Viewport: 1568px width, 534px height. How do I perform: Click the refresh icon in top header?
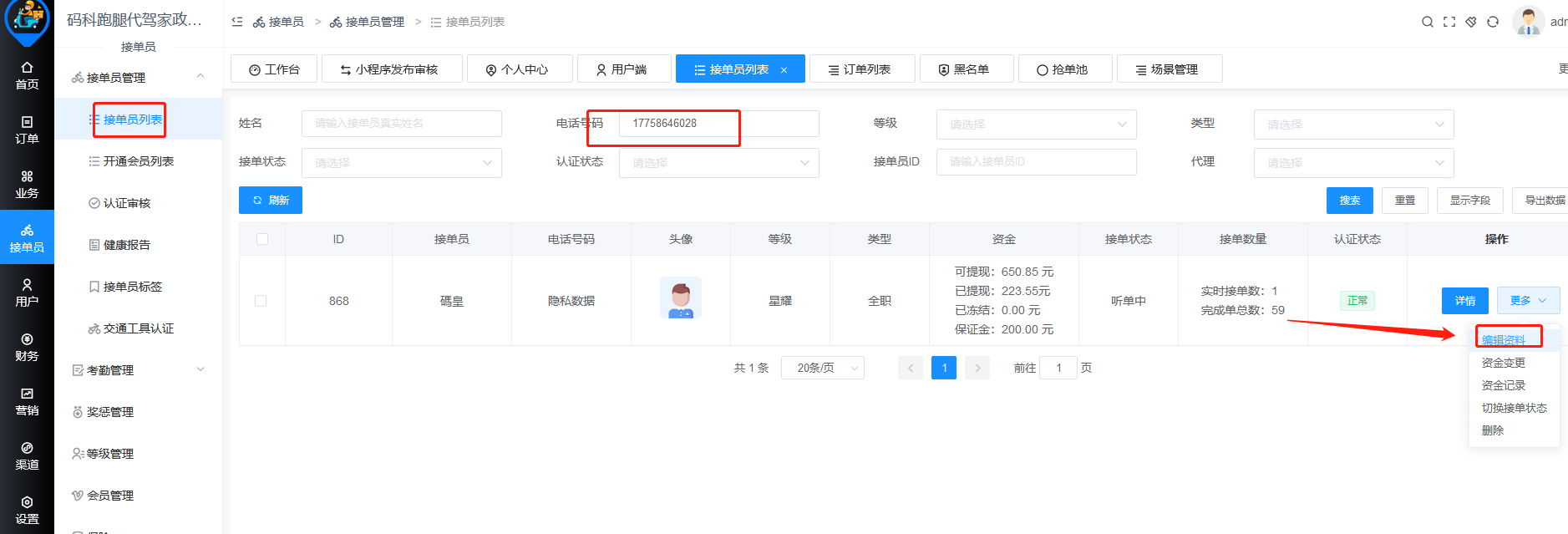(x=1493, y=22)
